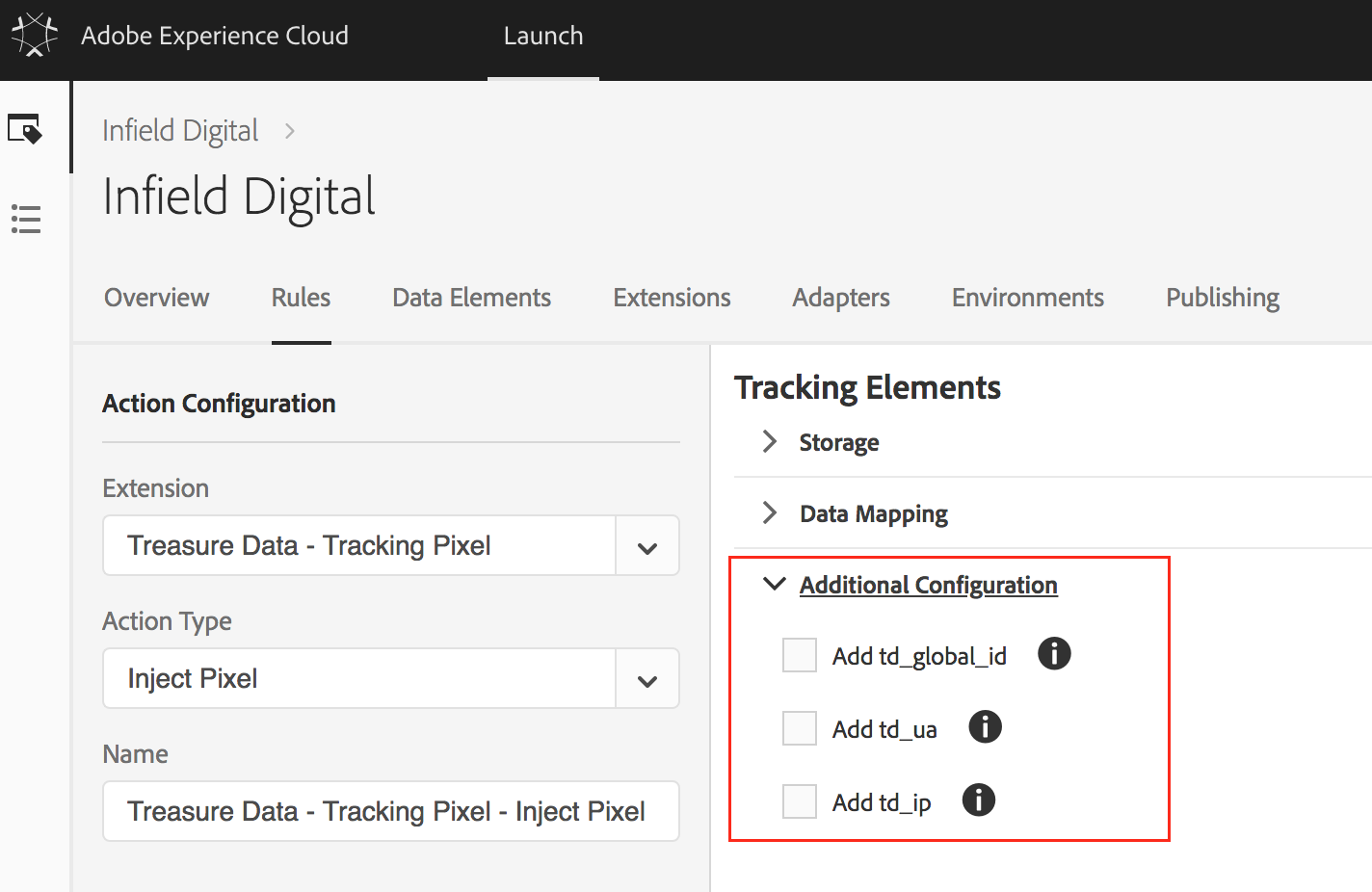Enable the Add td_global_id checkbox
Viewport: 1372px width, 892px height.
click(x=800, y=655)
